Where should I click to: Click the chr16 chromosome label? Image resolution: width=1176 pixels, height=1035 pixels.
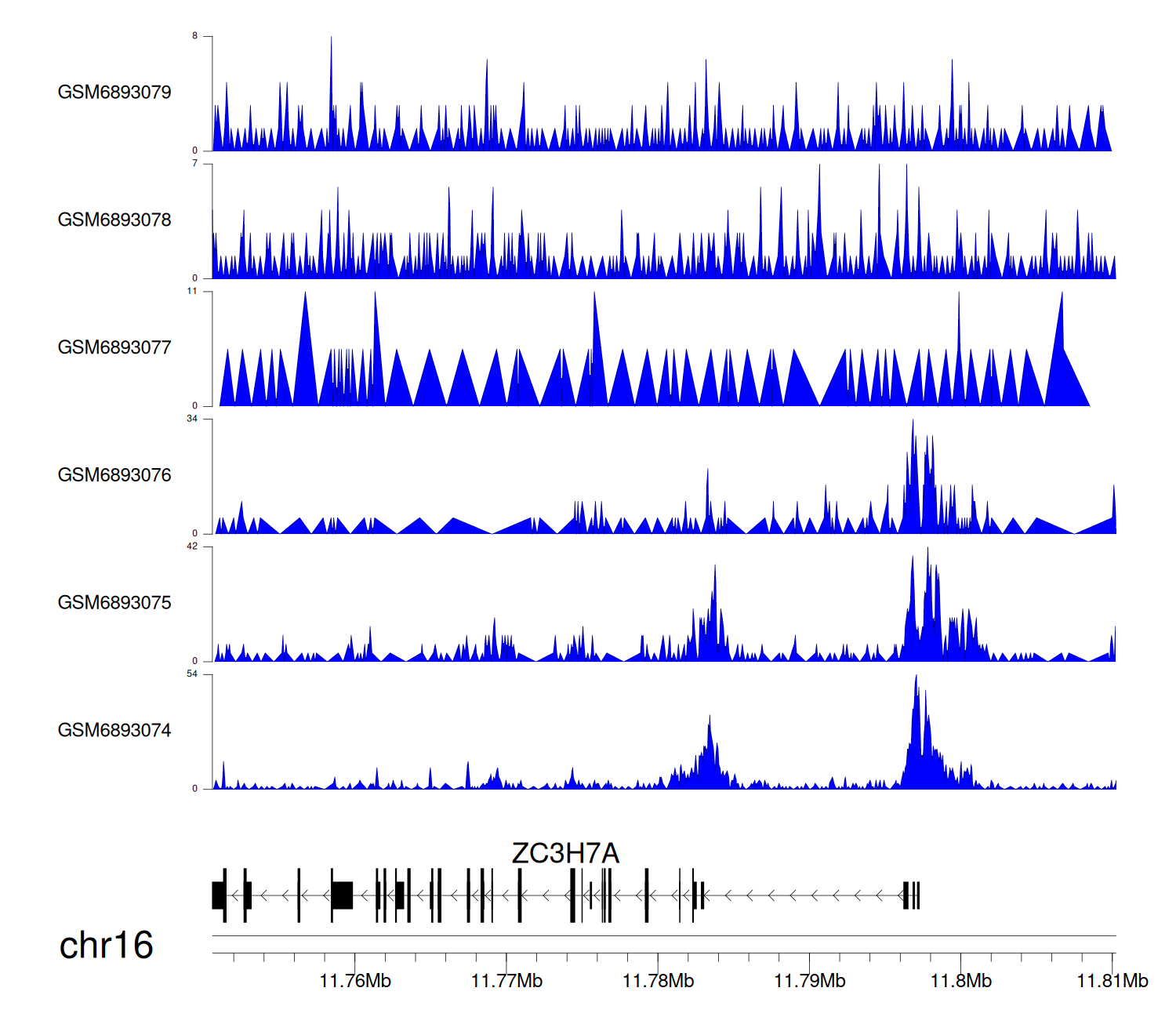(x=106, y=946)
